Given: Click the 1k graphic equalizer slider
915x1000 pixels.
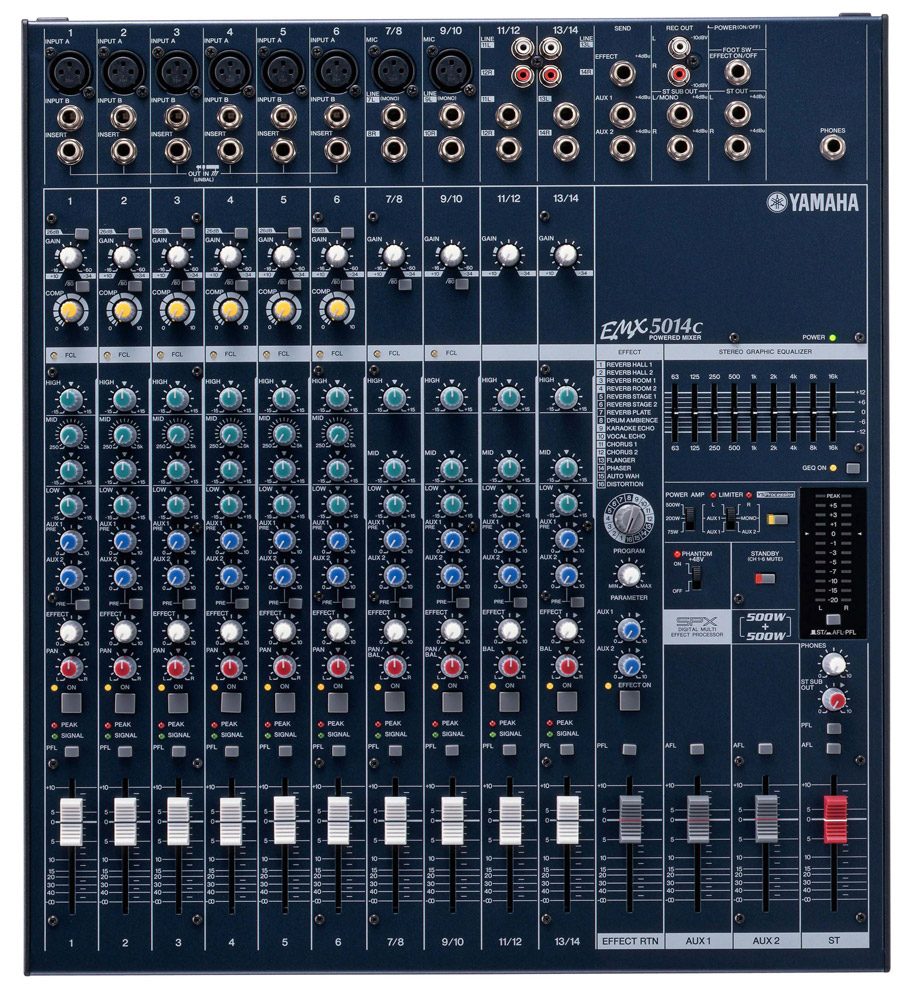Looking at the screenshot, I should (754, 413).
